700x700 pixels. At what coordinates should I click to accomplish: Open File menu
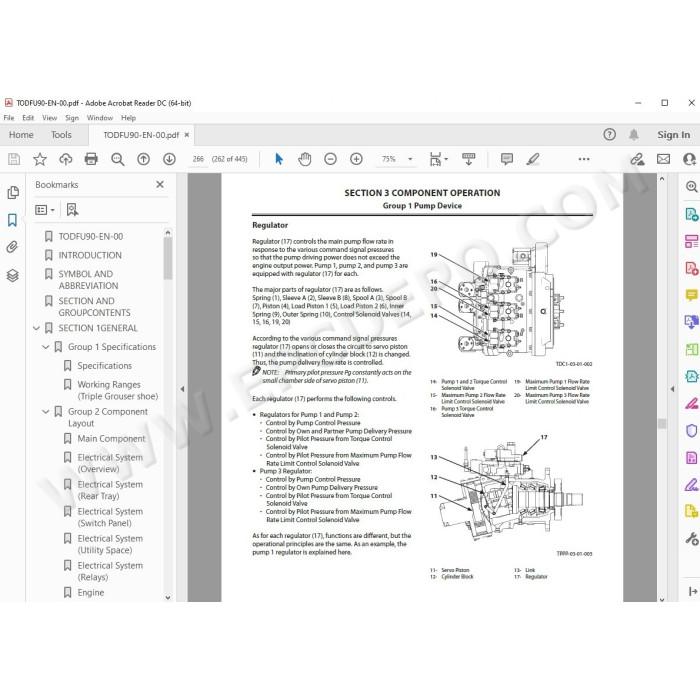9,118
